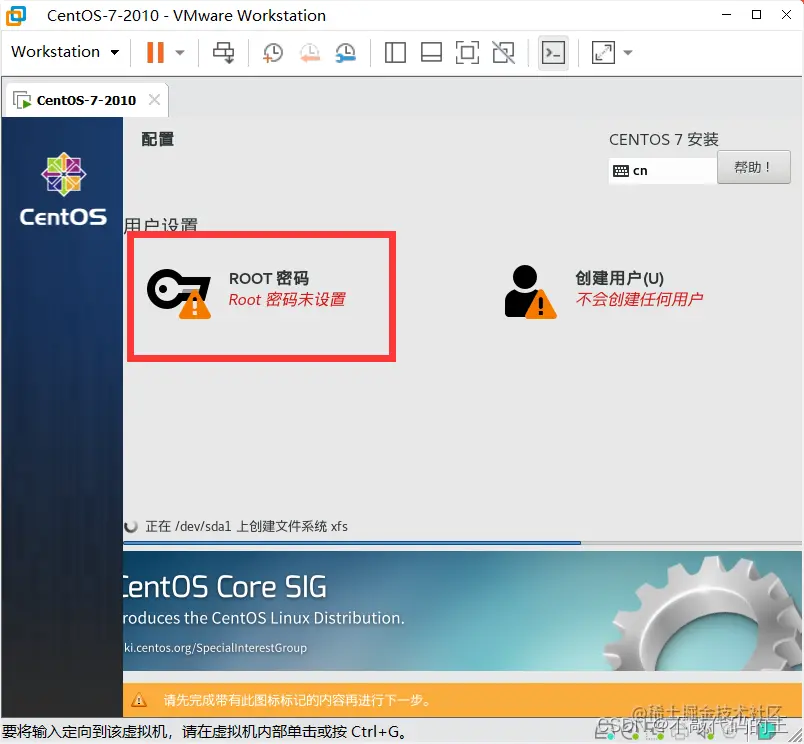Click the user silhouette warning icon

pyautogui.click(x=530, y=292)
